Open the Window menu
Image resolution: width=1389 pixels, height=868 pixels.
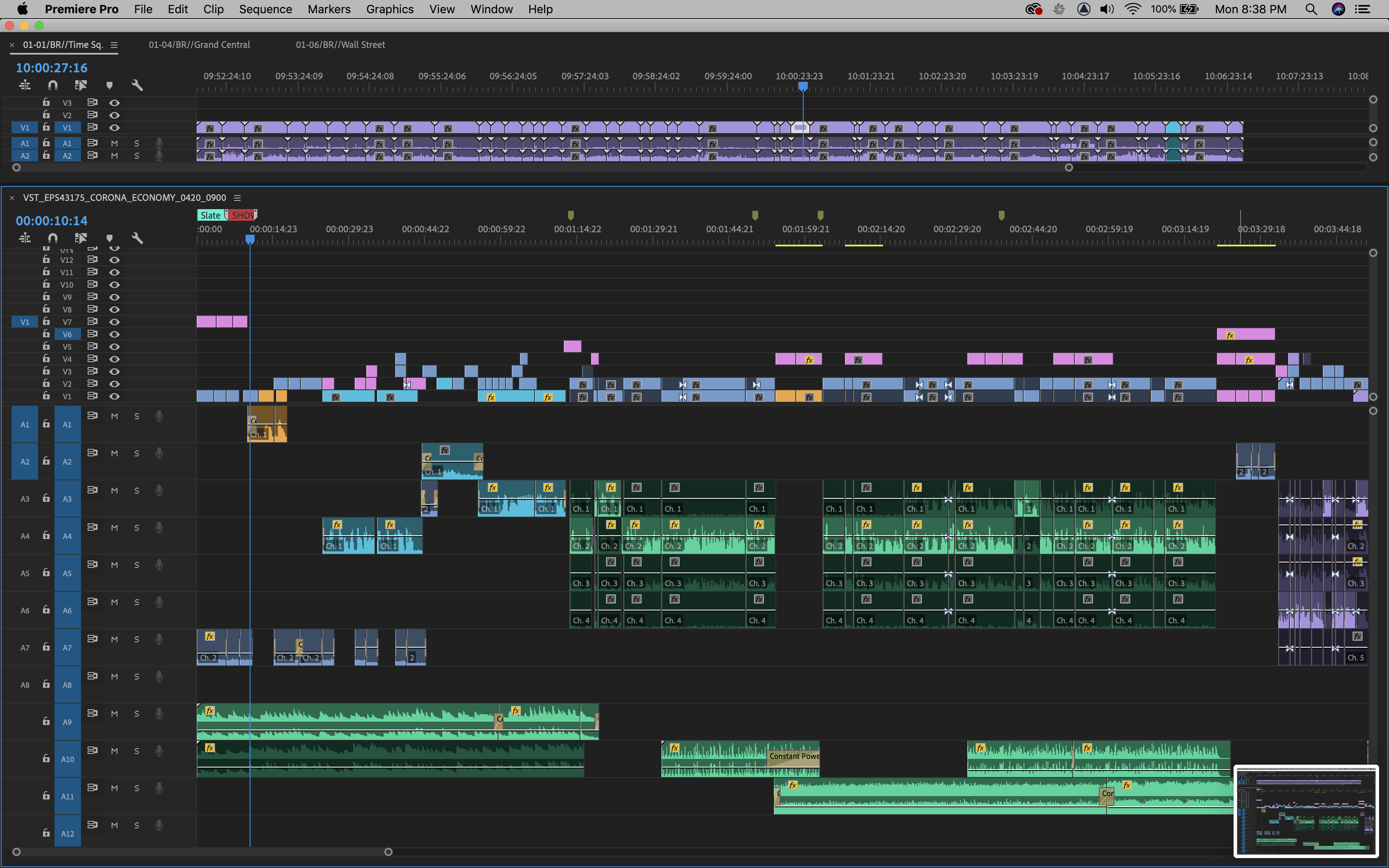[x=491, y=9]
